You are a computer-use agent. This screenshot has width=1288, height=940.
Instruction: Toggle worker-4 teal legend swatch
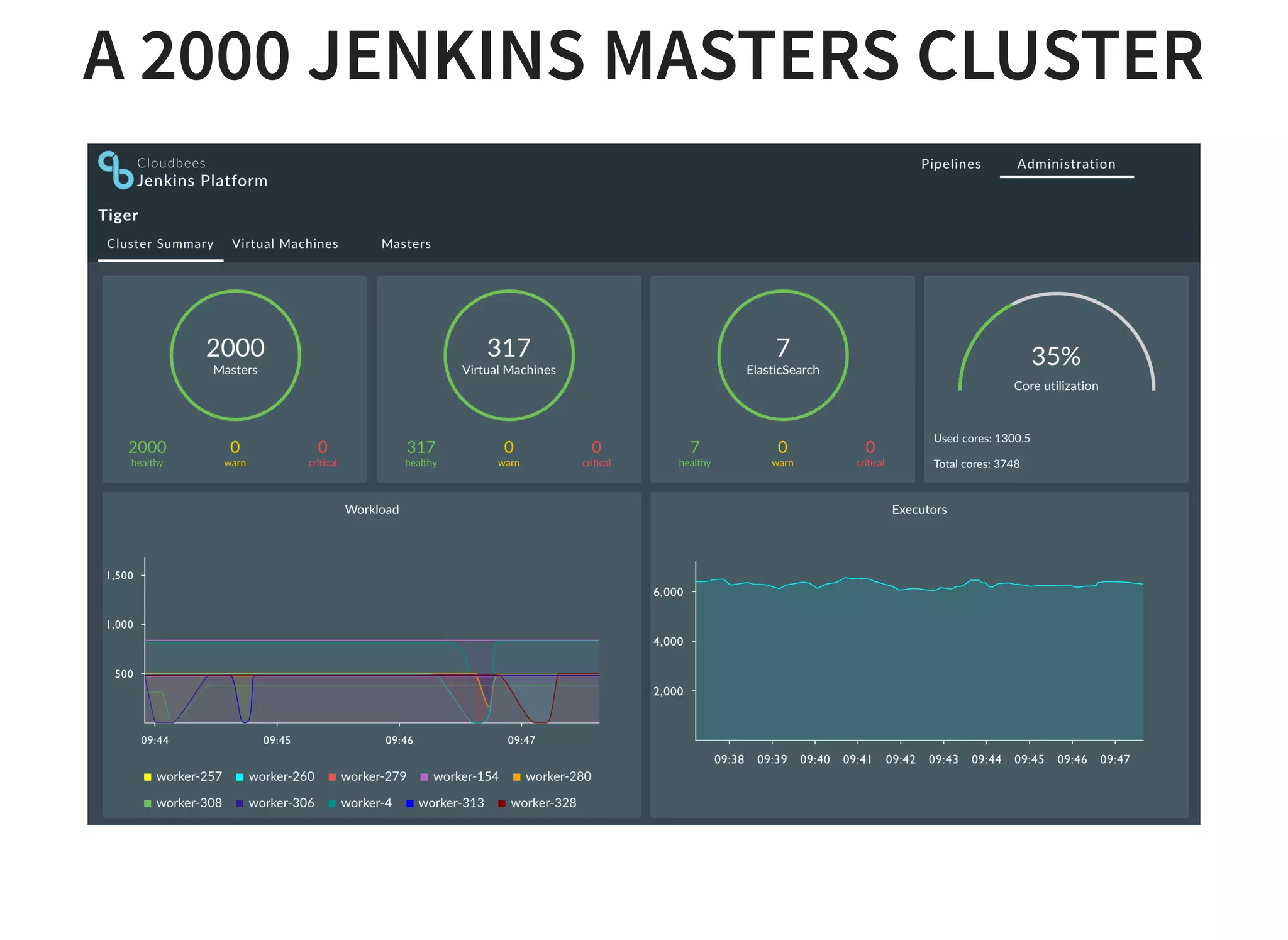point(332,803)
